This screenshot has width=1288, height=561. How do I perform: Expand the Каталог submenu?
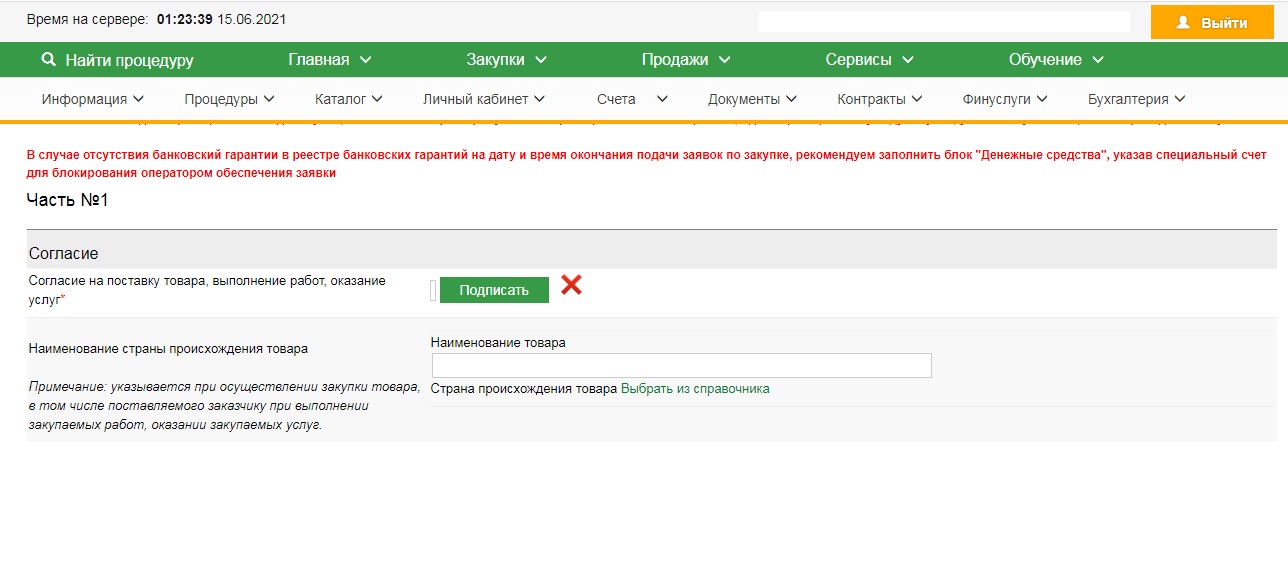pos(348,99)
